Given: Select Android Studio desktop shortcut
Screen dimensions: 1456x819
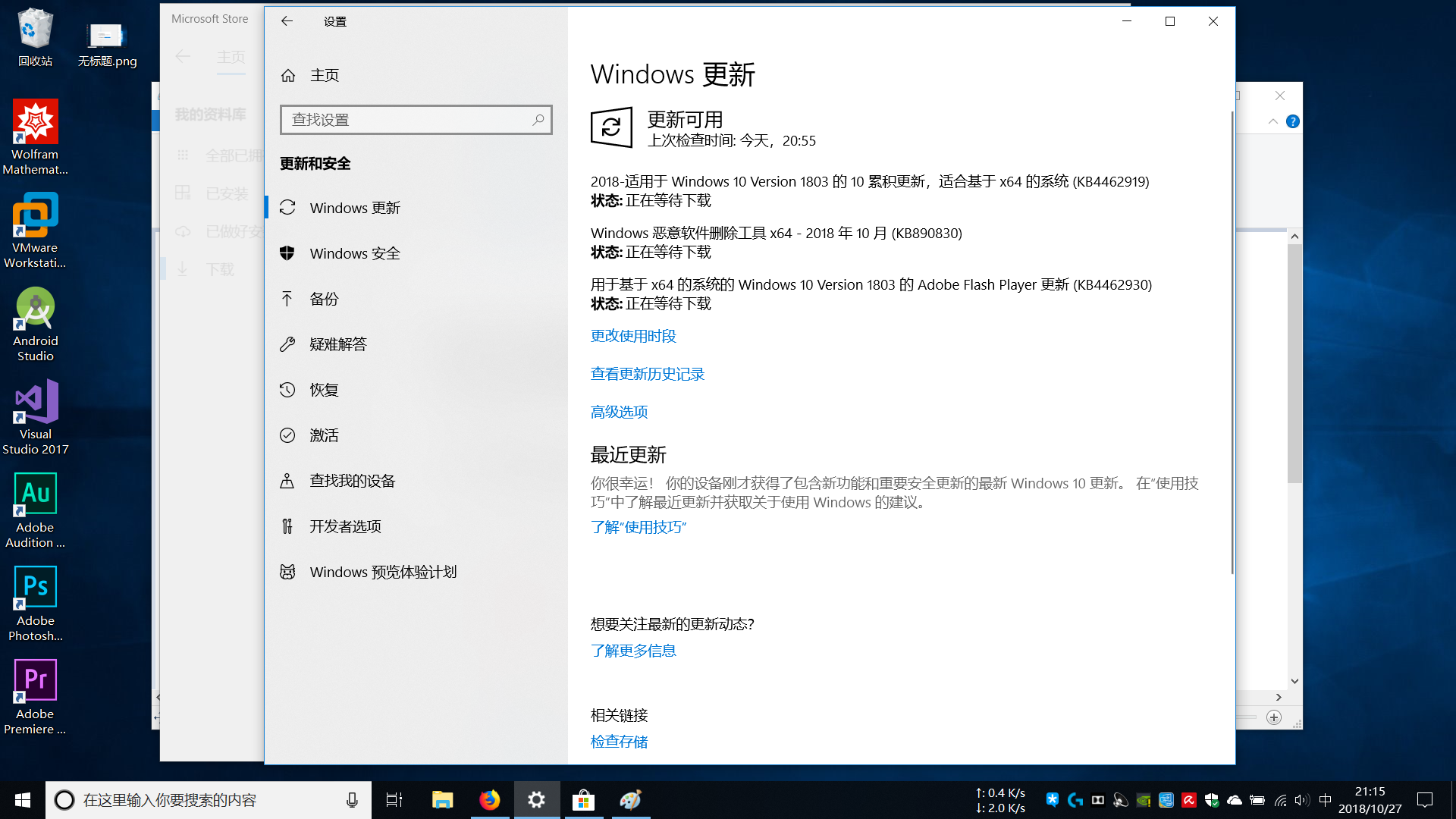Looking at the screenshot, I should (x=35, y=325).
